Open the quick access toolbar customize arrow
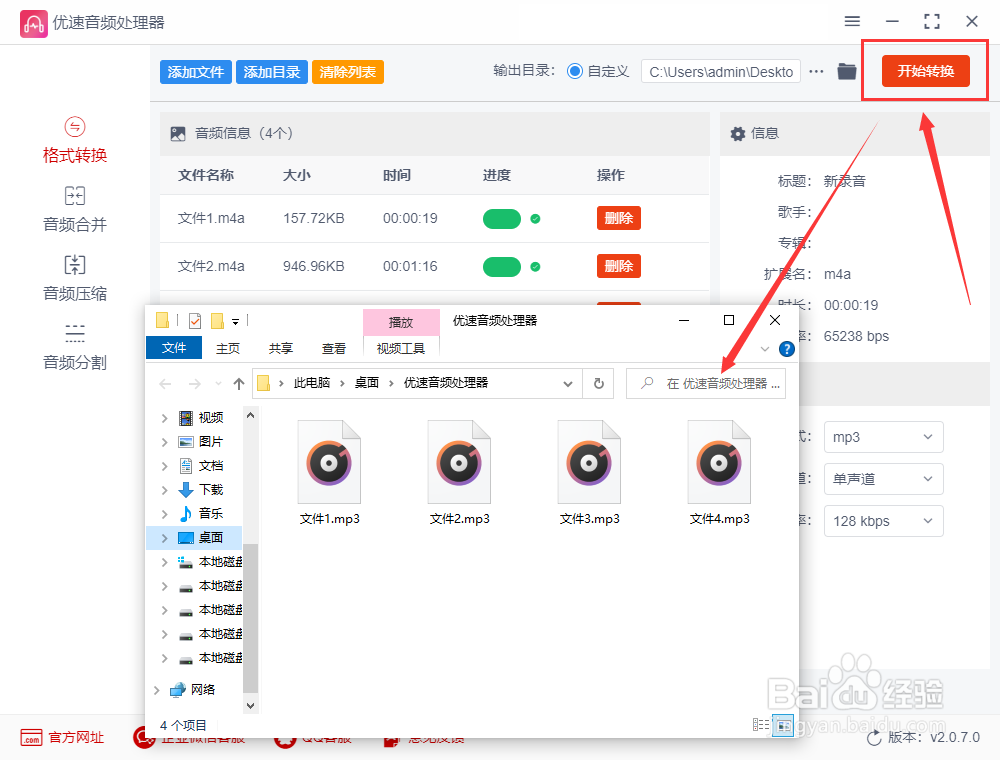The height and width of the screenshot is (760, 1000). point(235,321)
